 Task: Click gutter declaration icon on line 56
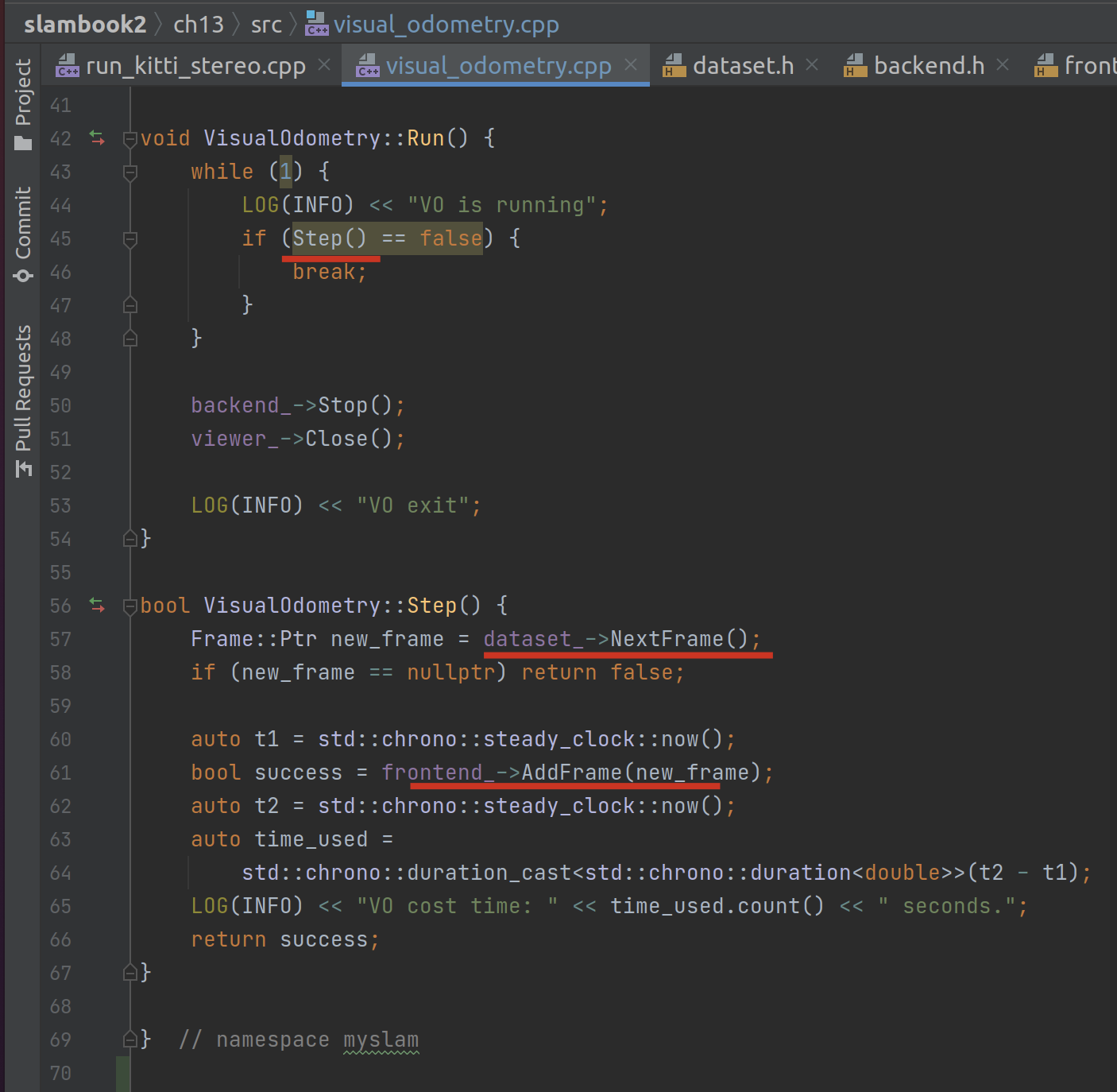97,606
